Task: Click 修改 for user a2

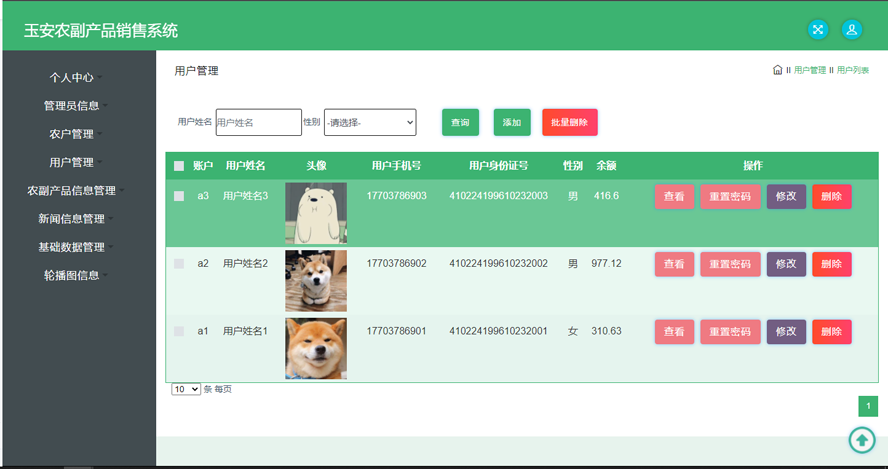Action: pyautogui.click(x=787, y=264)
